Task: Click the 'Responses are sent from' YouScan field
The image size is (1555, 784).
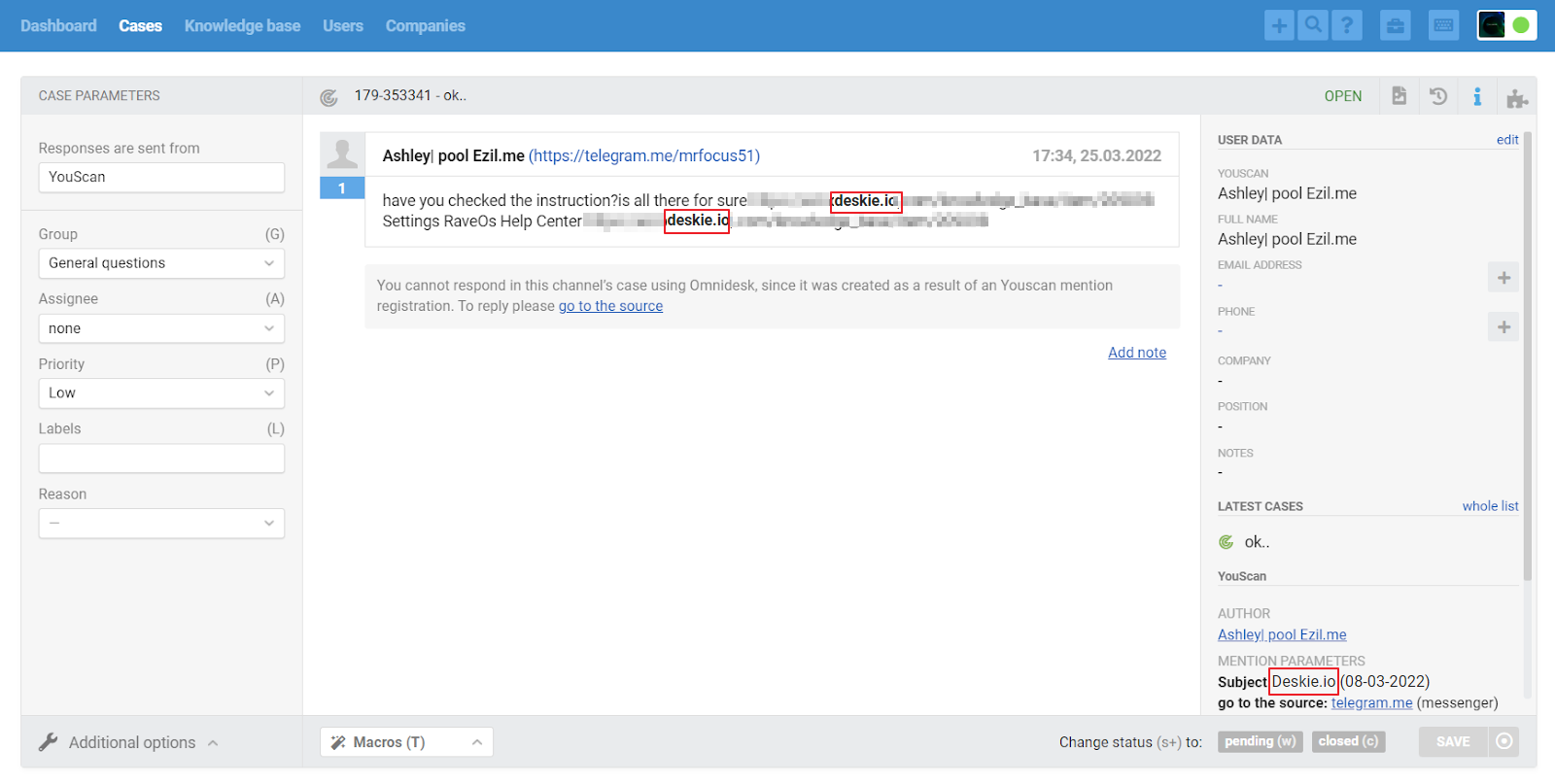Action: pos(161,177)
